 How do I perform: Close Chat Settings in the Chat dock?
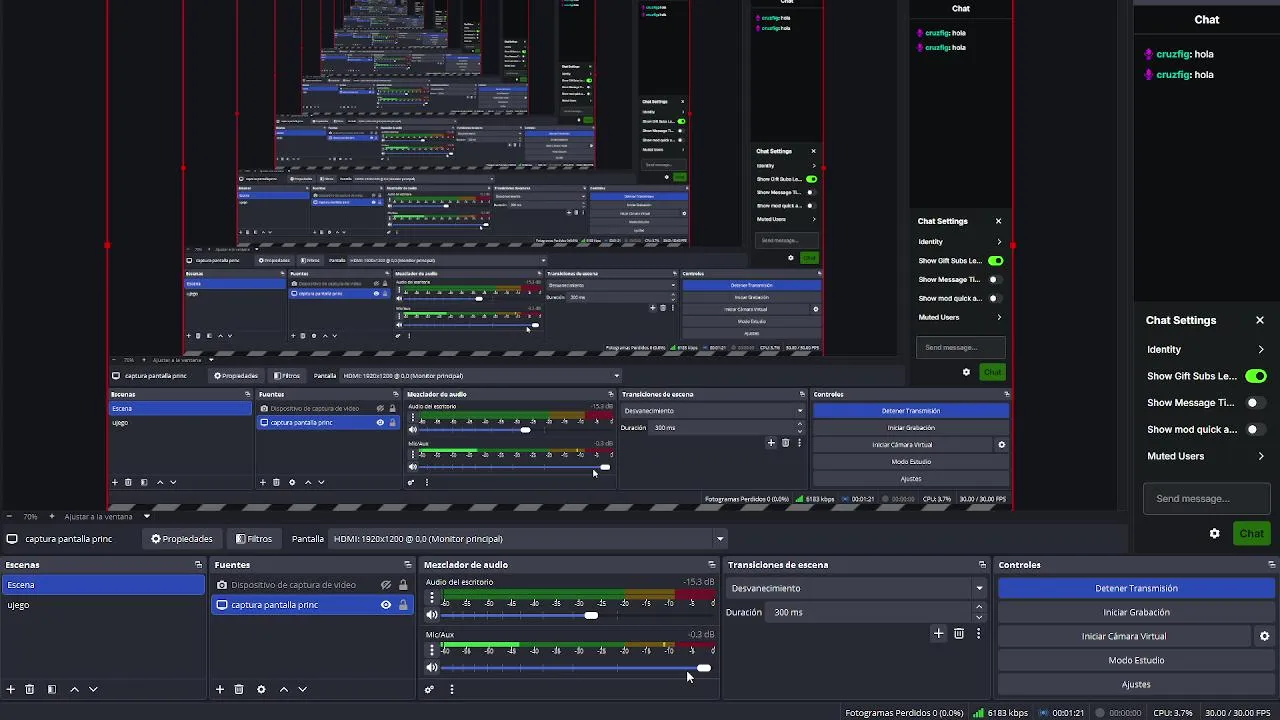1260,320
